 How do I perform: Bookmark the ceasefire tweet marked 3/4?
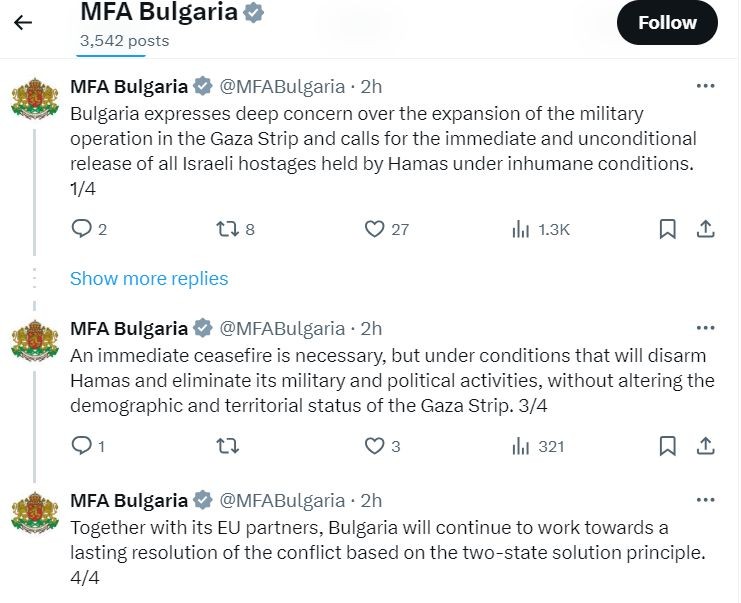pyautogui.click(x=667, y=446)
